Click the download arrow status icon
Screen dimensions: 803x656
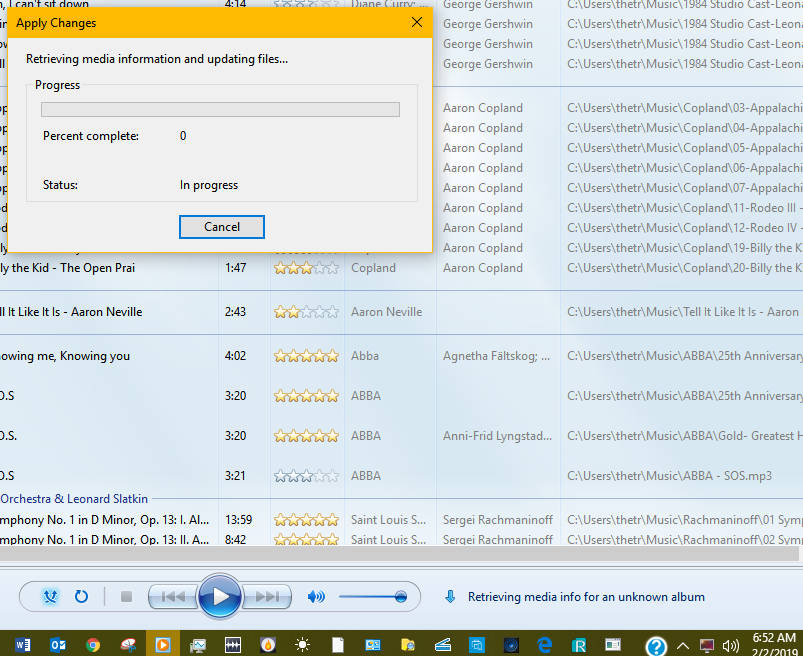pos(450,597)
